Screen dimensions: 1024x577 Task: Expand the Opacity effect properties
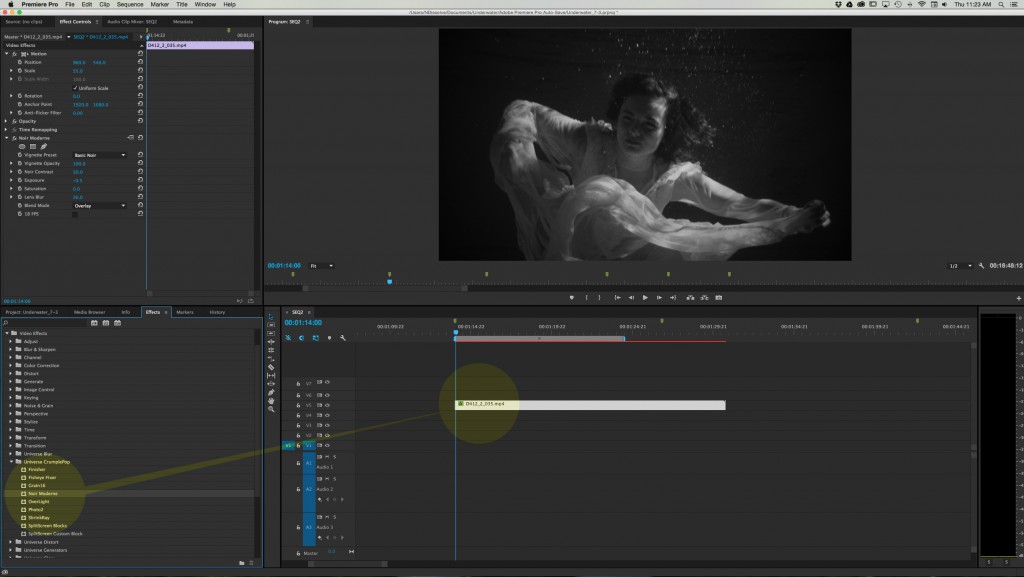7,121
